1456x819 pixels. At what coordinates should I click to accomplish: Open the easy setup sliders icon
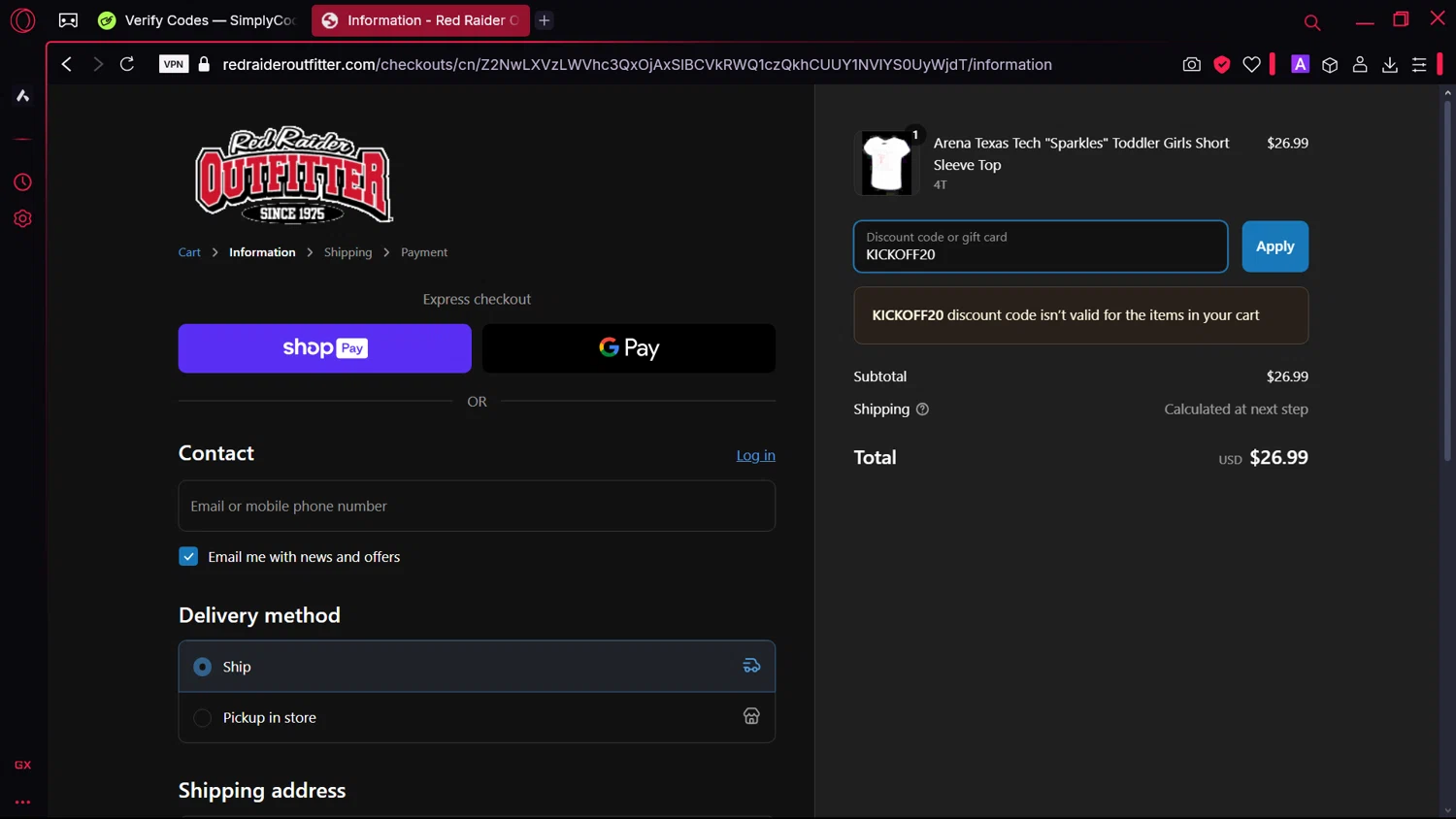click(x=1419, y=64)
